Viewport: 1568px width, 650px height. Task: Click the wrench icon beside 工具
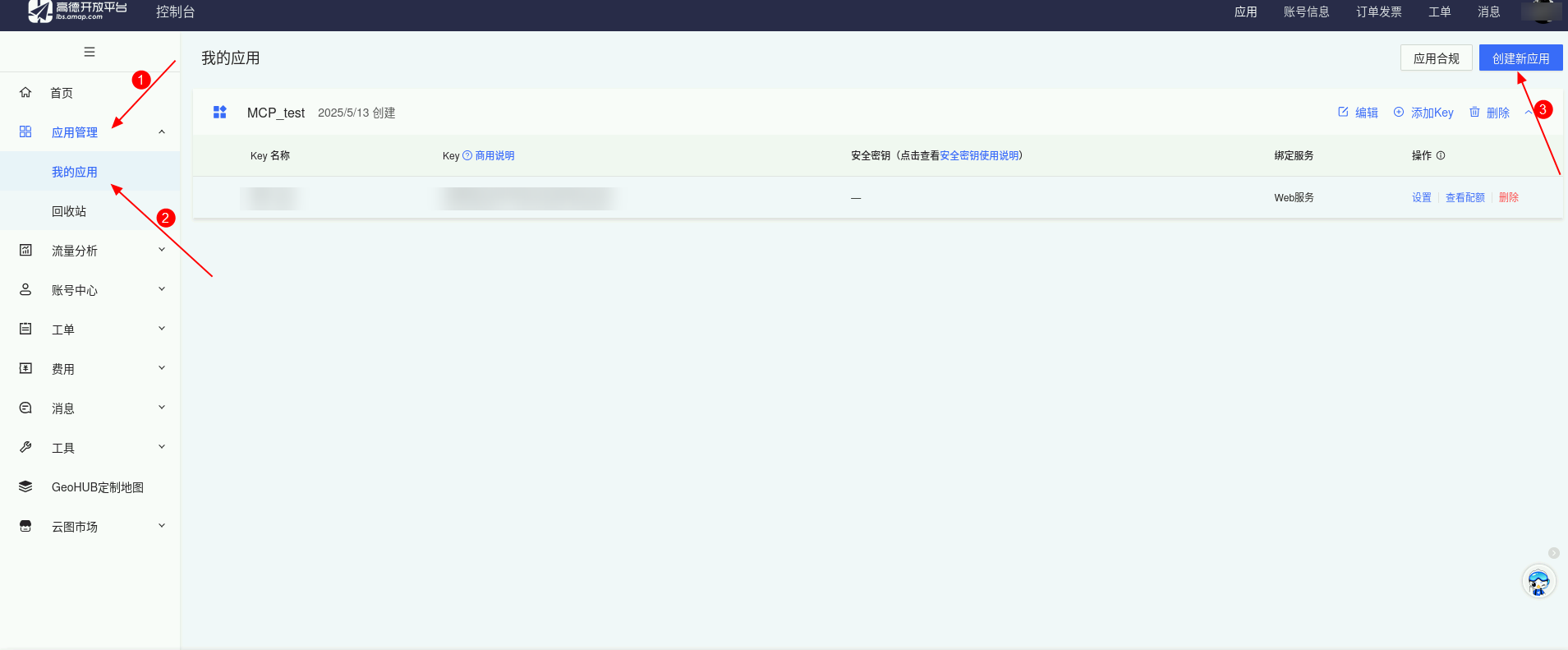25,447
